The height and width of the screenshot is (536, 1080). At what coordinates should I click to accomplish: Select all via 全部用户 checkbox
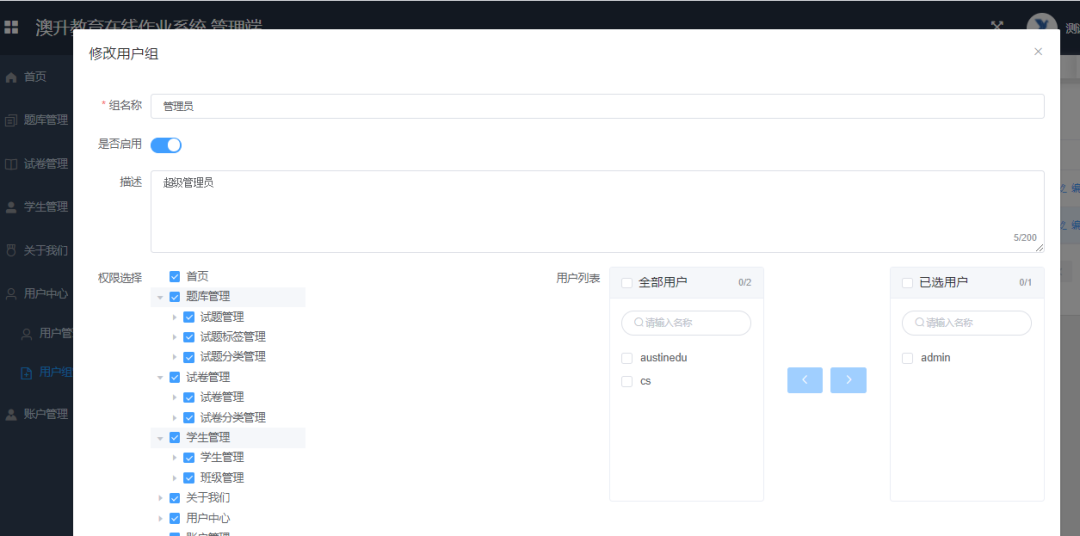click(627, 282)
